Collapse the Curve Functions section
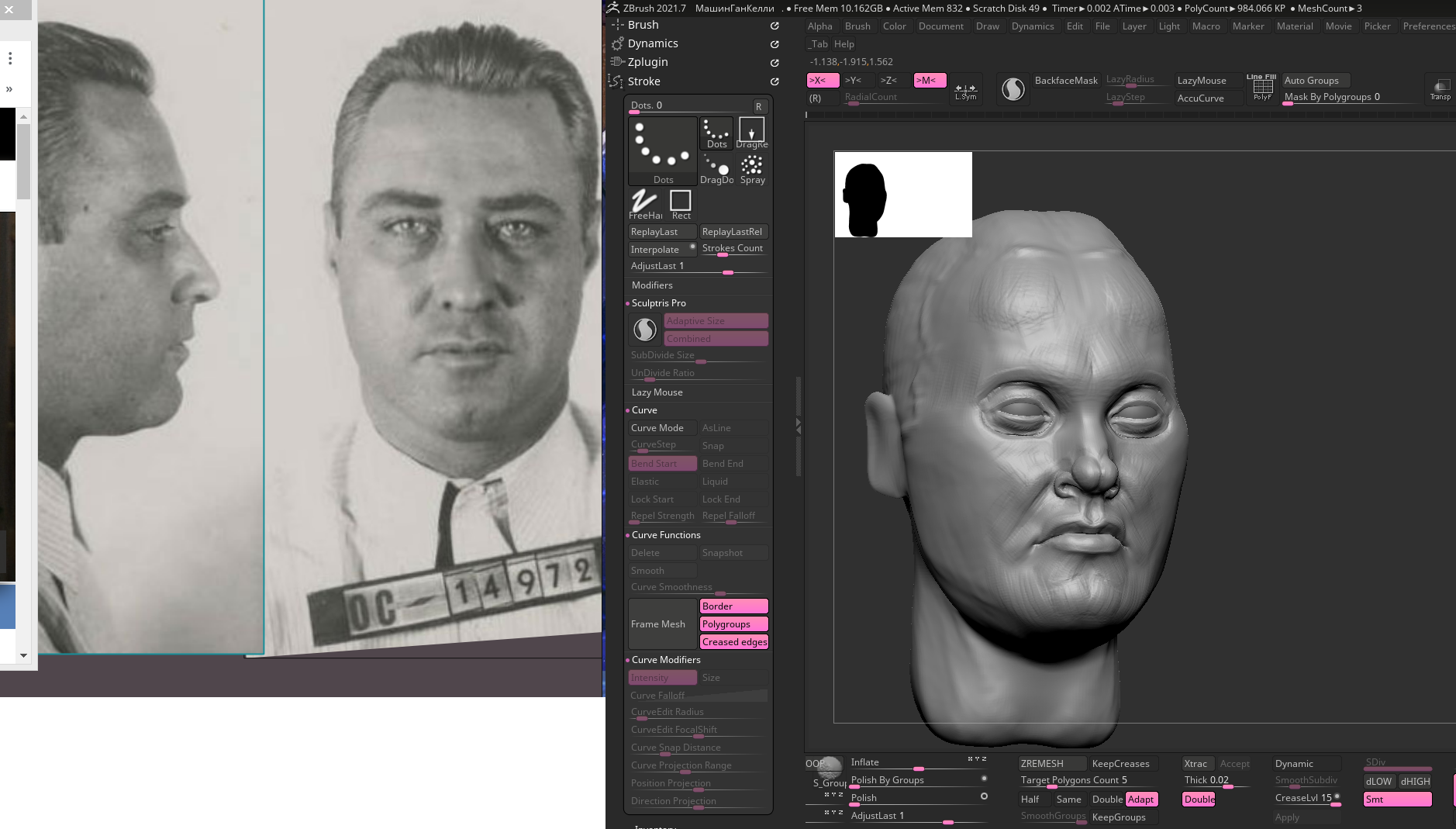Screen dimensions: 1456x829 pos(666,535)
